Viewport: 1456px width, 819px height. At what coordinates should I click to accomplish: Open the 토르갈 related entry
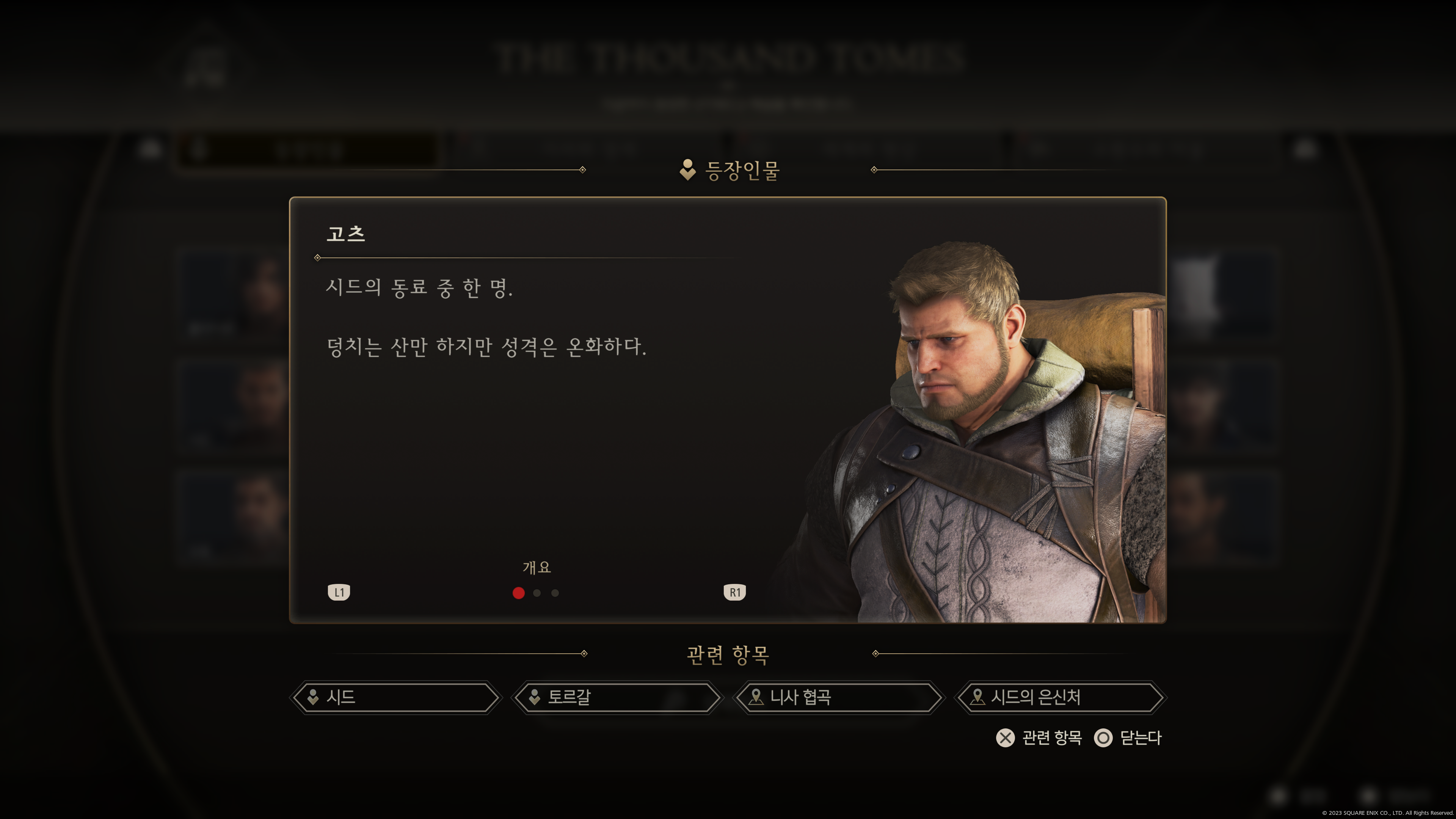617,698
